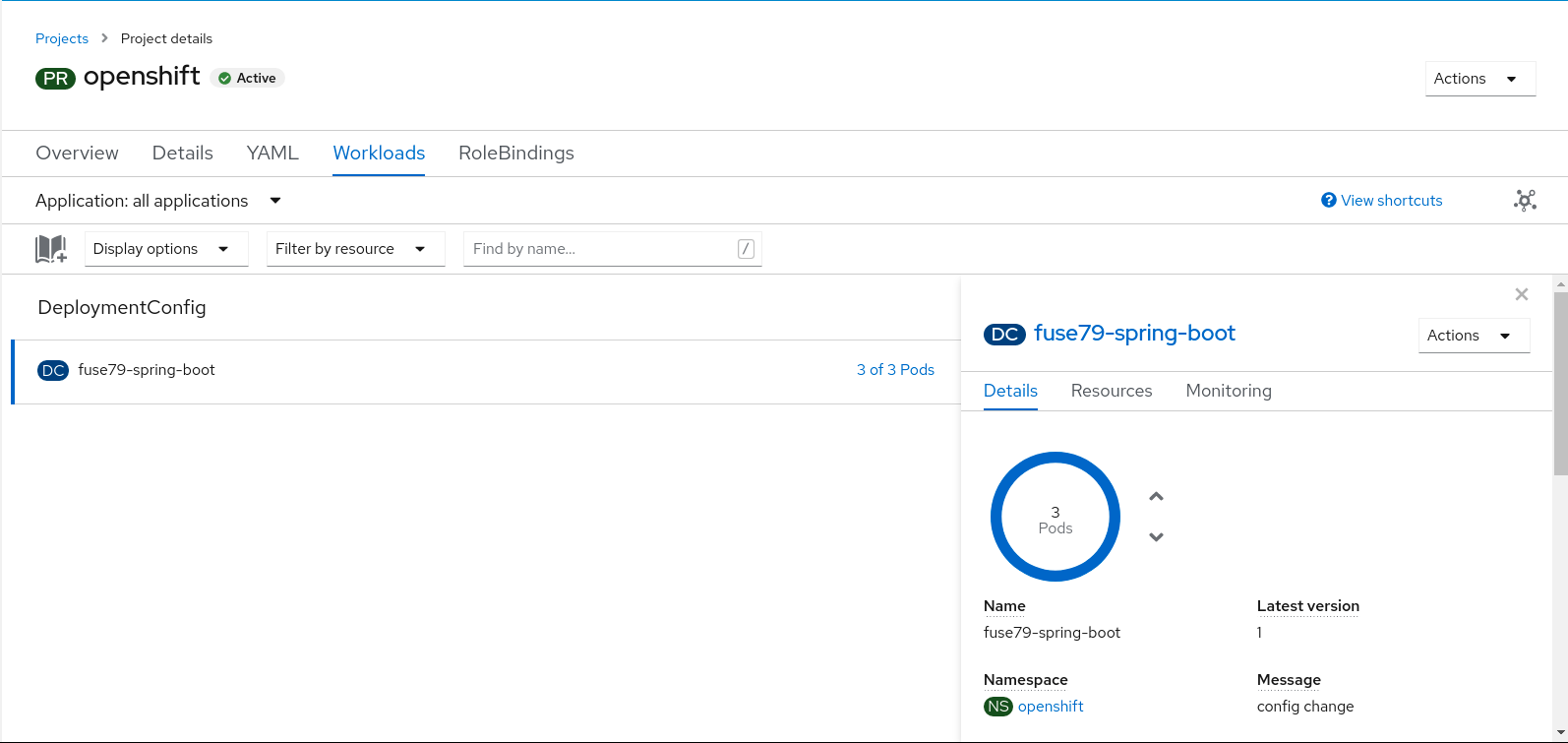Follow the Projects breadcrumb link
Viewport: 1568px width, 743px height.
pos(62,38)
